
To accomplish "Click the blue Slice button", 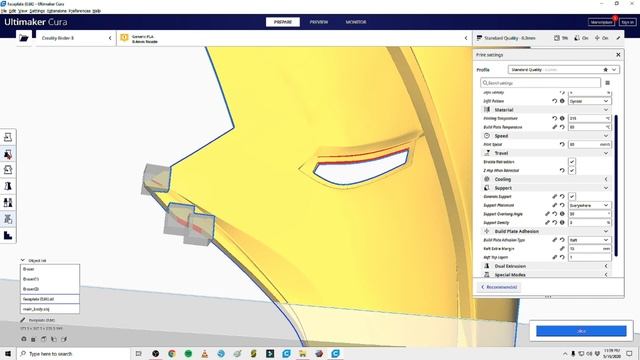I will point(581,331).
